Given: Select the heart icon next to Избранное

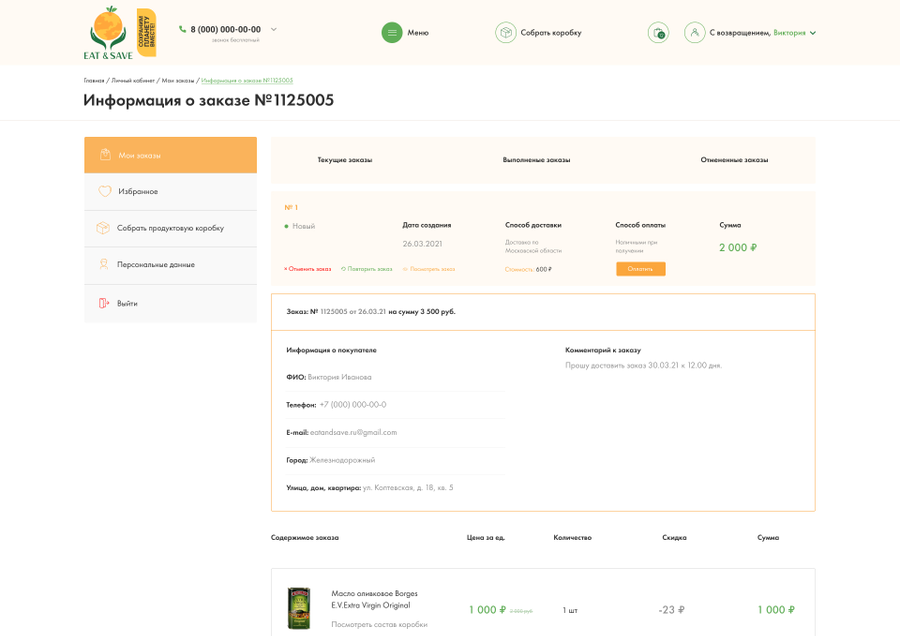Looking at the screenshot, I should [104, 191].
